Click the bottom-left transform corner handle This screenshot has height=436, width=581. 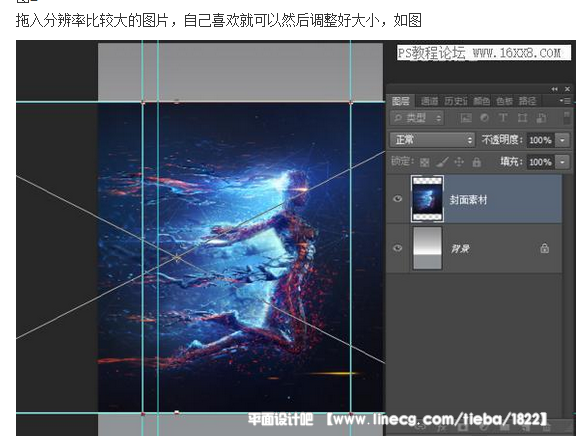tap(143, 413)
